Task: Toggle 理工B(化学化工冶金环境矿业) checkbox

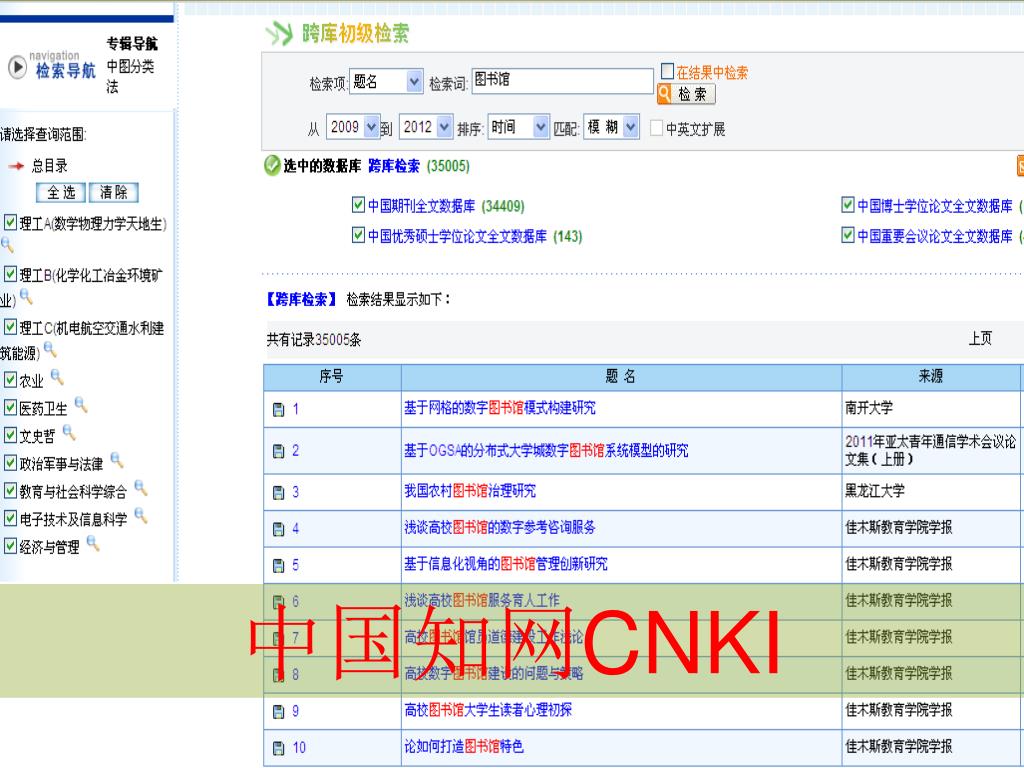Action: (10, 273)
